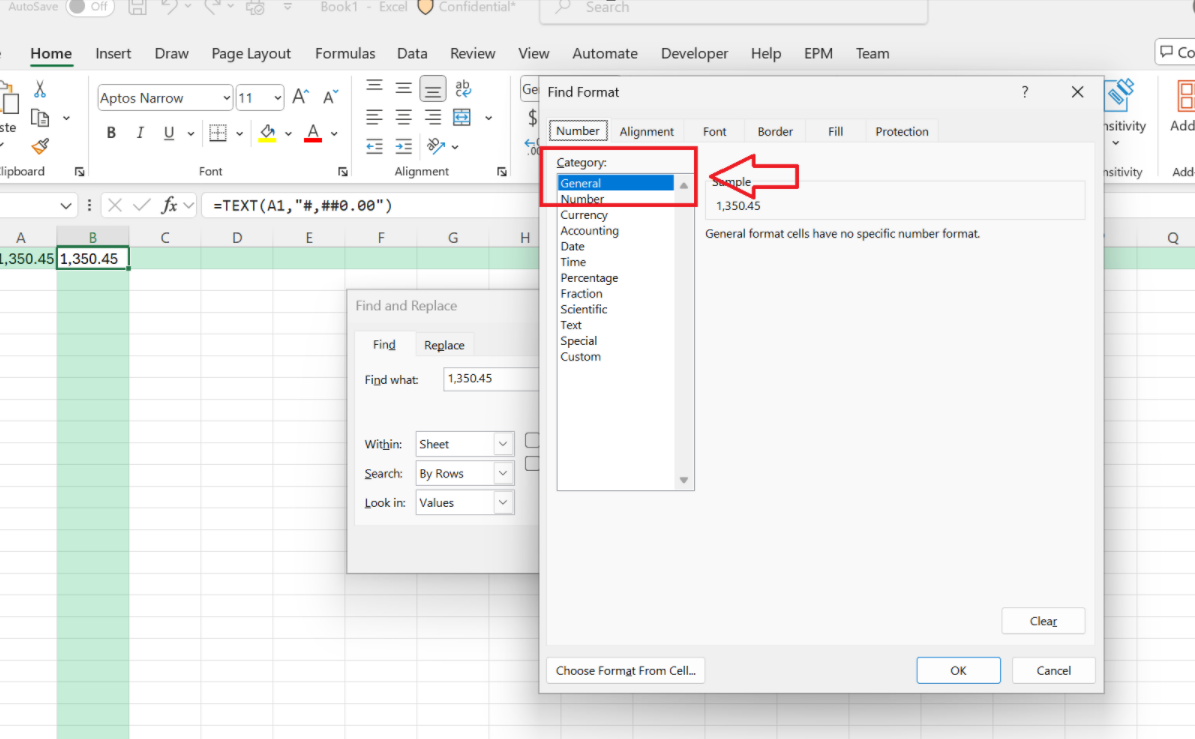The width and height of the screenshot is (1195, 739).
Task: Click the yellow Fill Color button
Action: pos(268,133)
